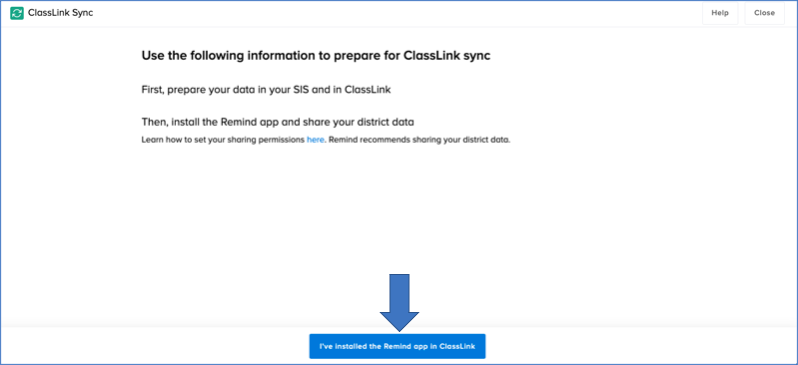Open the Help button in header
Image resolution: width=798 pixels, height=365 pixels.
point(720,13)
